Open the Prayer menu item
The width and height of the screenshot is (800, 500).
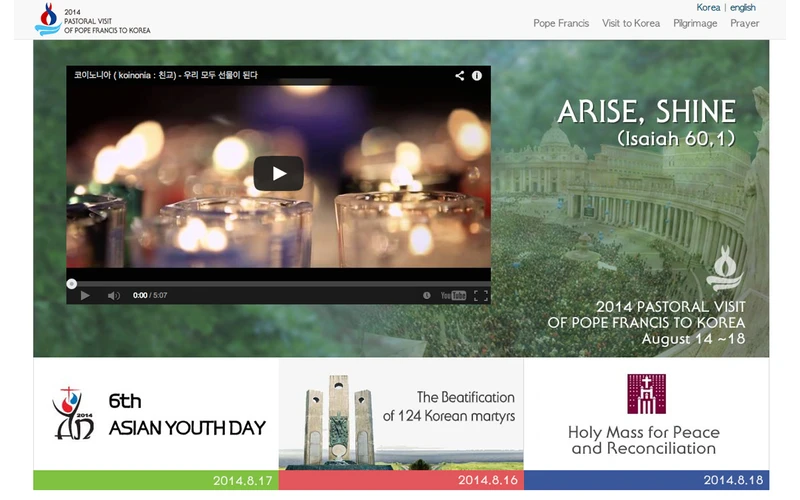tap(744, 23)
